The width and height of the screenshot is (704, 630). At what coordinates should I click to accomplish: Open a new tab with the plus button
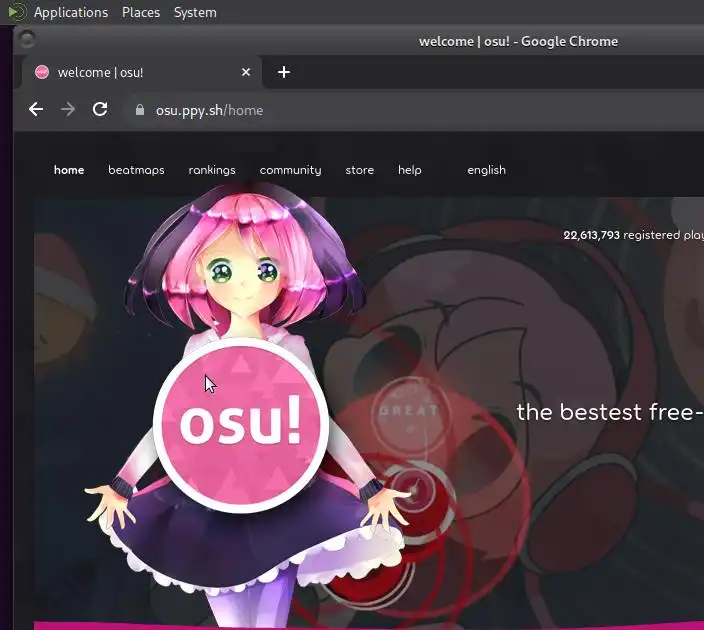pyautogui.click(x=284, y=72)
